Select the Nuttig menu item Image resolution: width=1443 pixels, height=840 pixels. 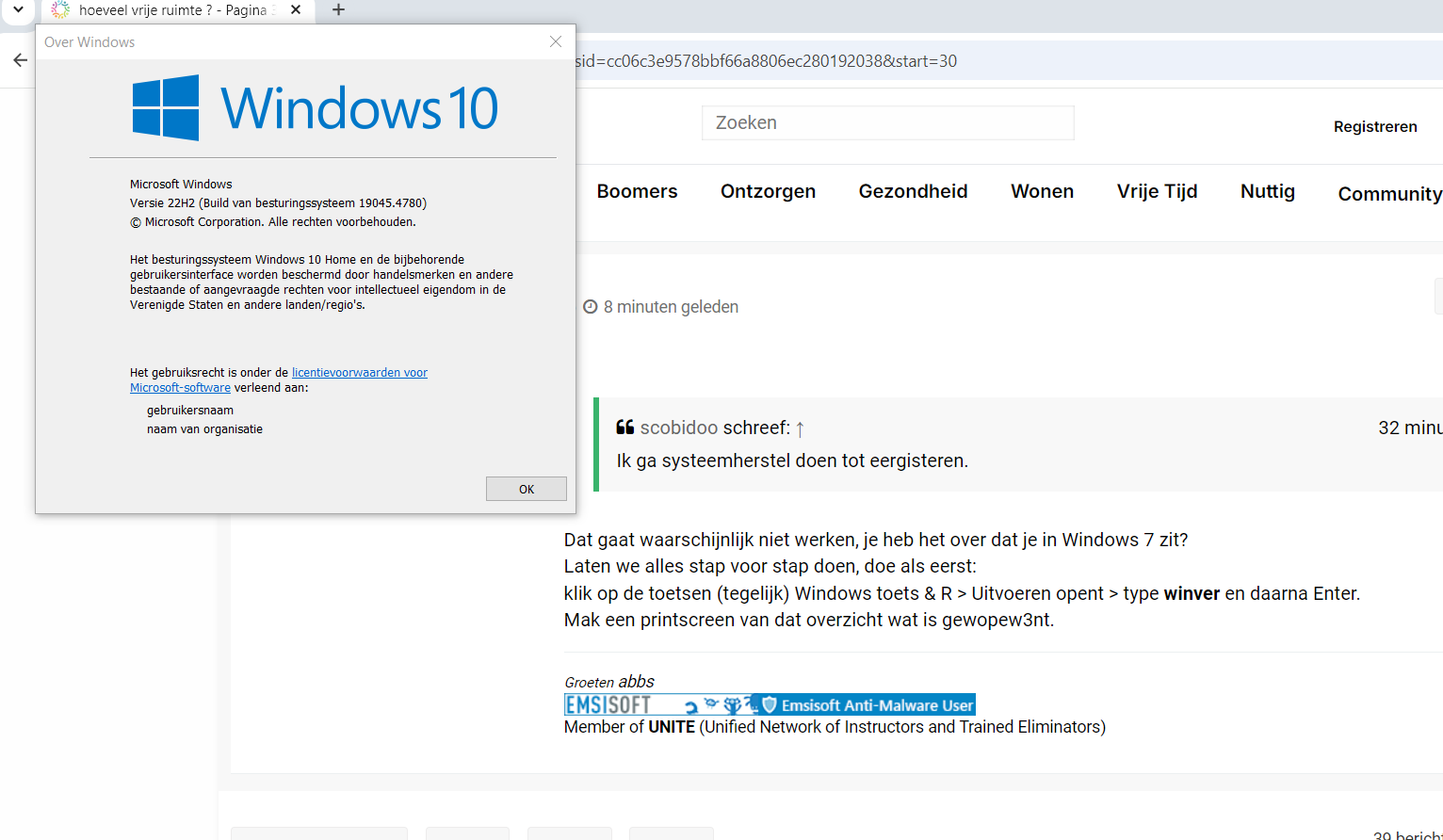(x=1267, y=191)
